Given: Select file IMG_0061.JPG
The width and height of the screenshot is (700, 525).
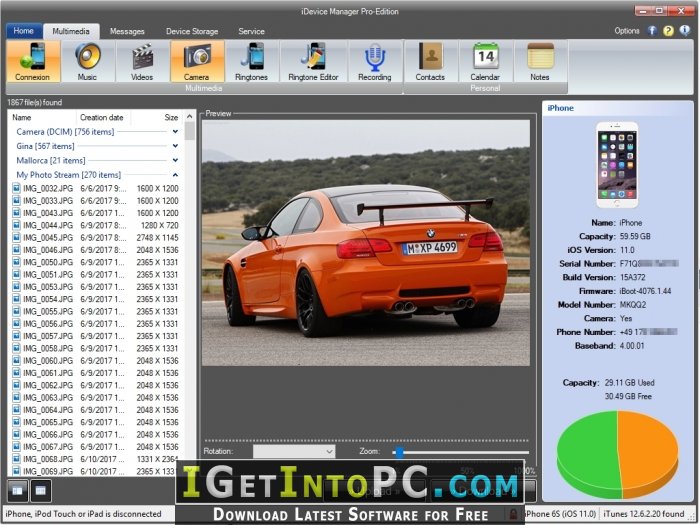Looking at the screenshot, I should [96, 373].
